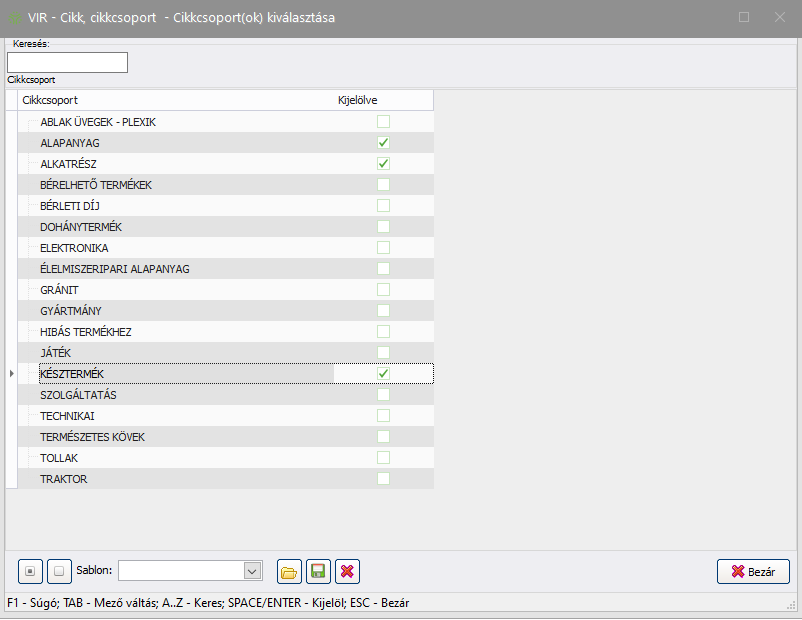Open template with the folder icon

pos(289,571)
